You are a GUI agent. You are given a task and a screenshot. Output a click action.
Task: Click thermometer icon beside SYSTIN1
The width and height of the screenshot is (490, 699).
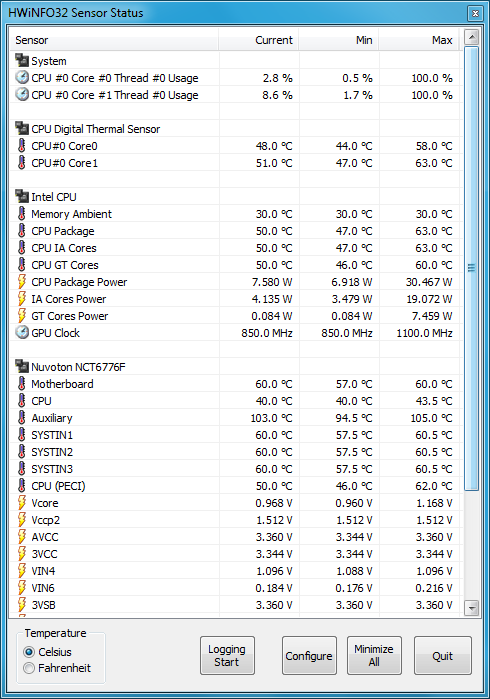click(21, 434)
